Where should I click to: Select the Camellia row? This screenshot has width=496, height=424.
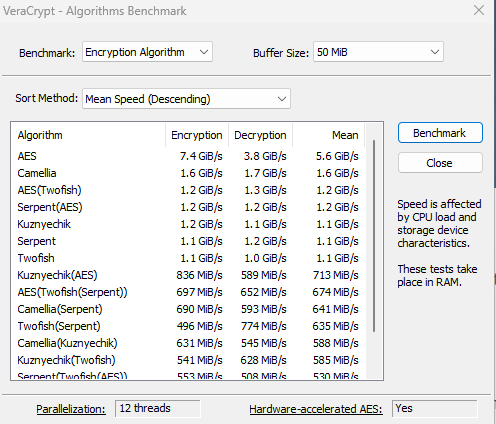[188, 173]
